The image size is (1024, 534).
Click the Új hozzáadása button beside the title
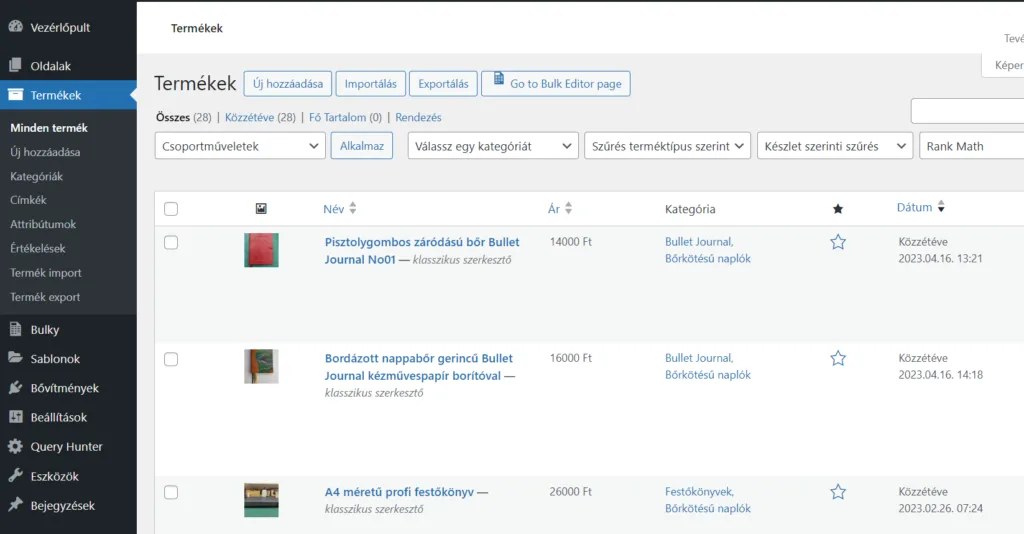tap(288, 84)
